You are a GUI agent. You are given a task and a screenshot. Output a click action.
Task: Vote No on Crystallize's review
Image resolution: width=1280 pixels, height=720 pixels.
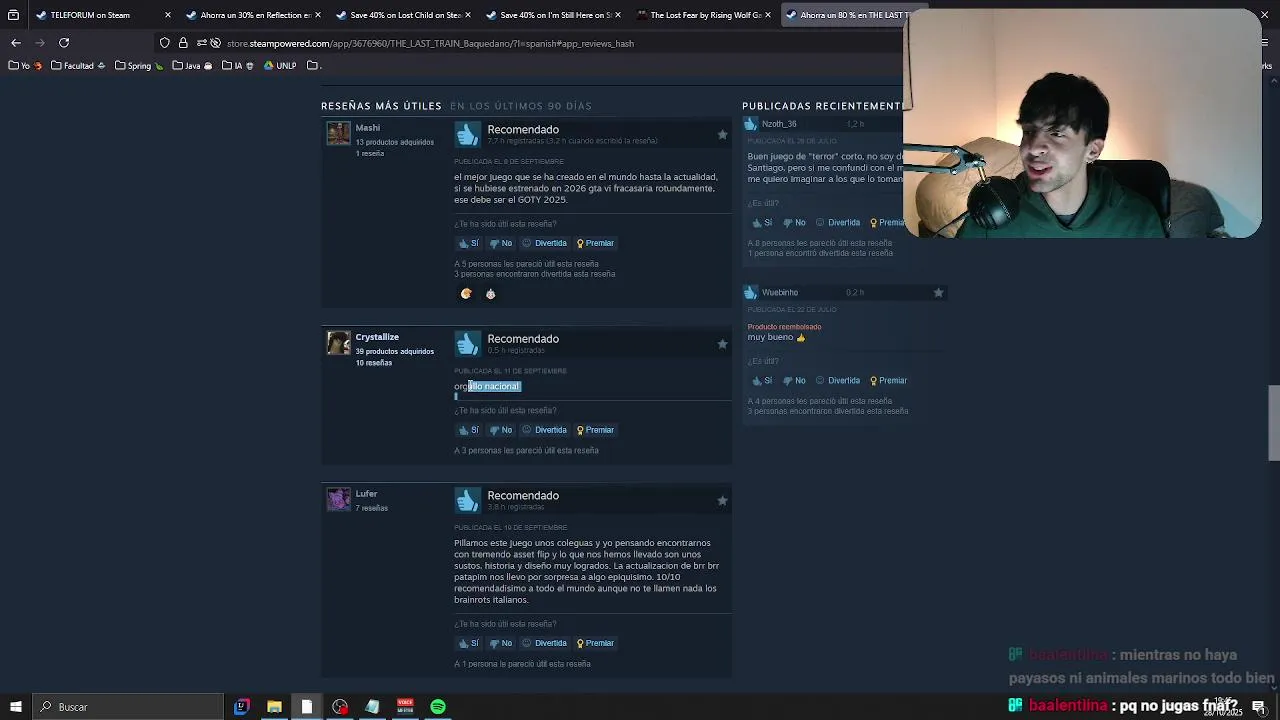click(x=501, y=430)
